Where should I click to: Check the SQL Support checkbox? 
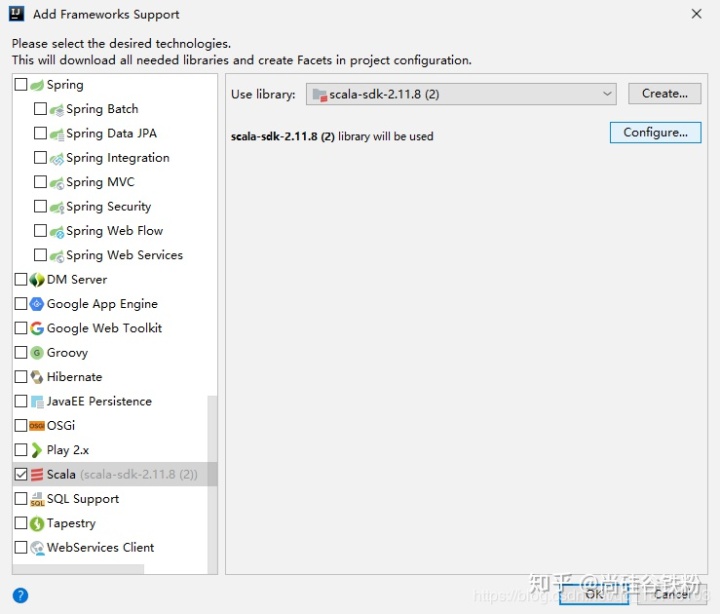tap(21, 498)
